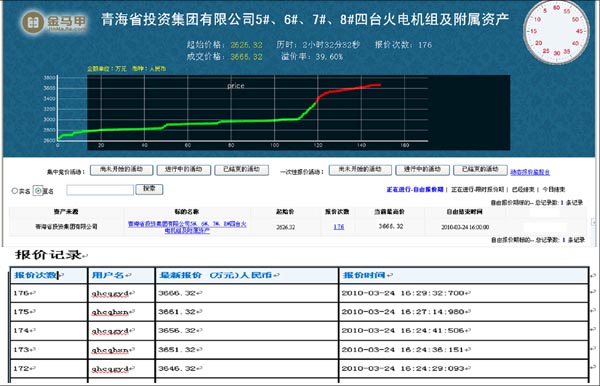
Task: Open 尚未开始的活动 under 集中竞价活动
Action: tap(121, 170)
